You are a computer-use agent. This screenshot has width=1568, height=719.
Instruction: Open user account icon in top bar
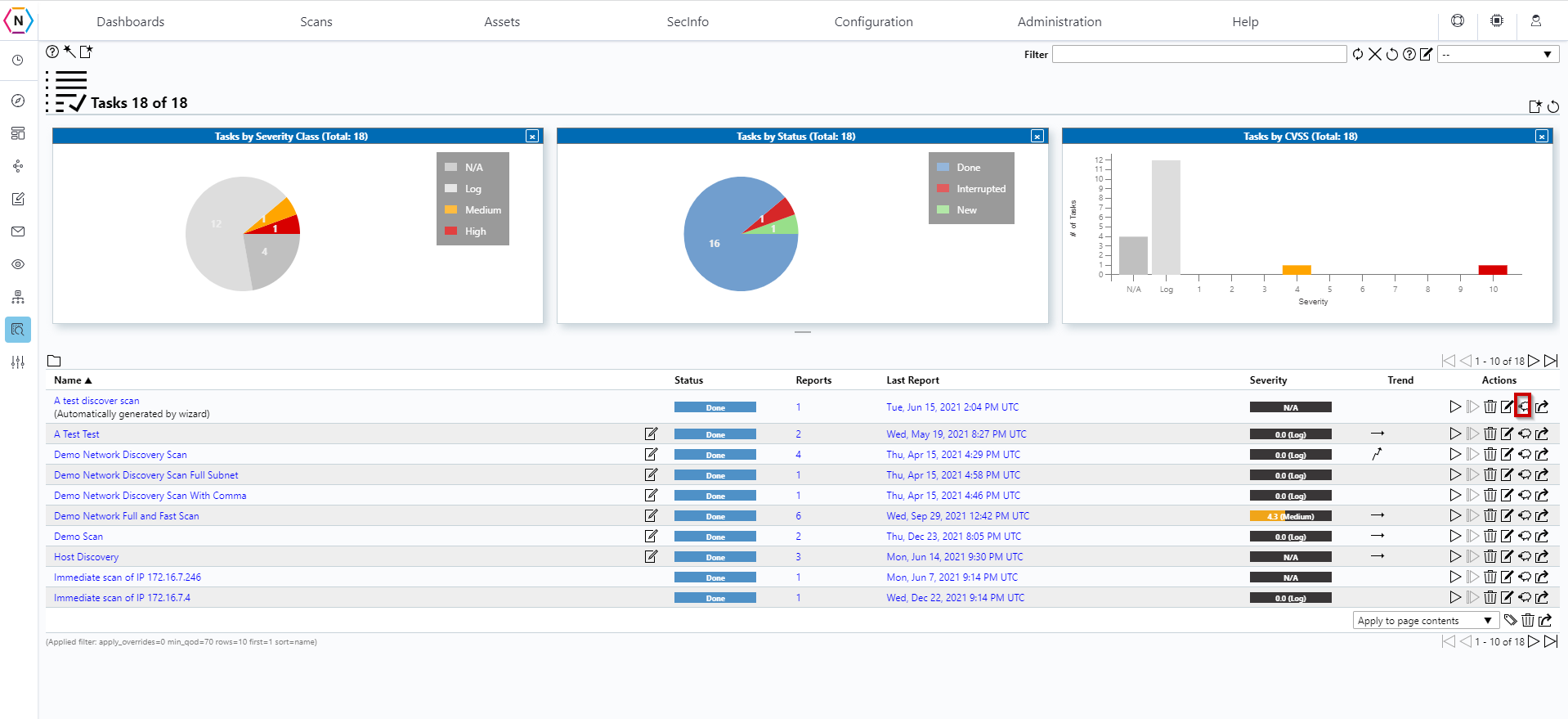1536,21
